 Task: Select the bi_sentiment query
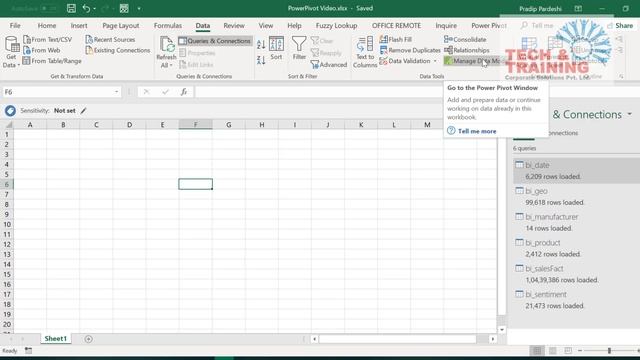(x=576, y=300)
